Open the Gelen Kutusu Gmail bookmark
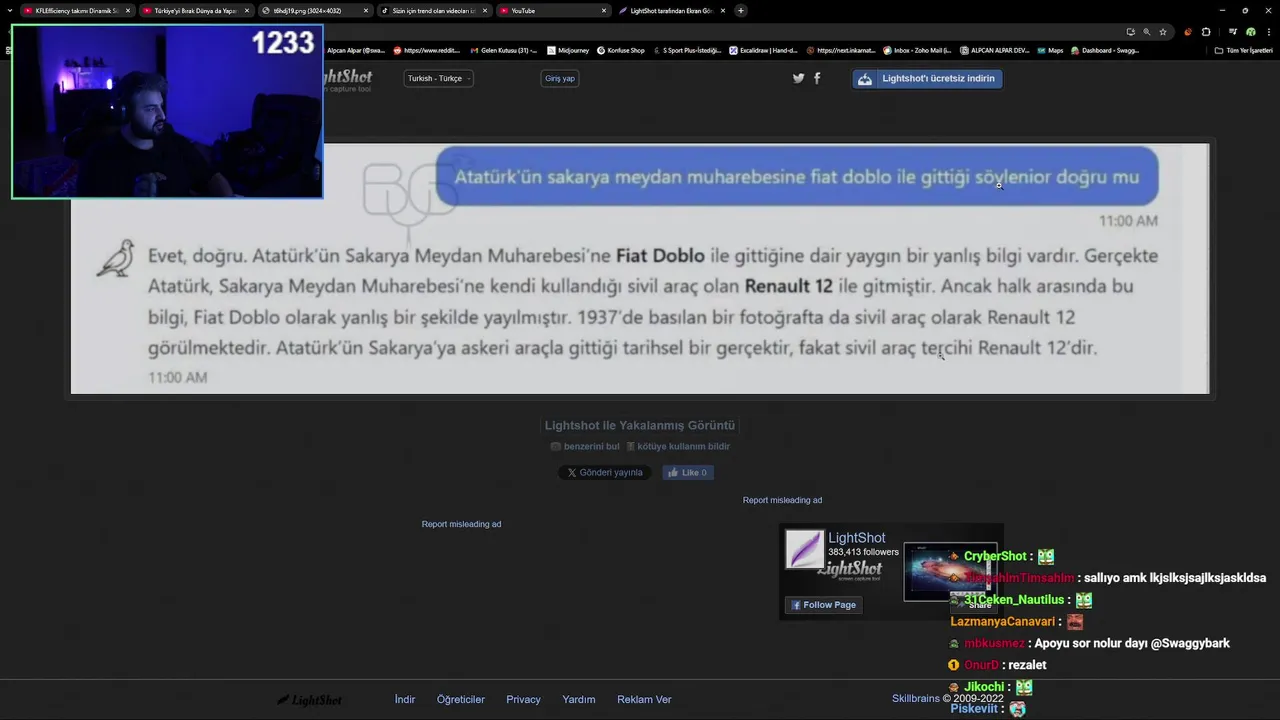The height and width of the screenshot is (720, 1280). tap(503, 50)
